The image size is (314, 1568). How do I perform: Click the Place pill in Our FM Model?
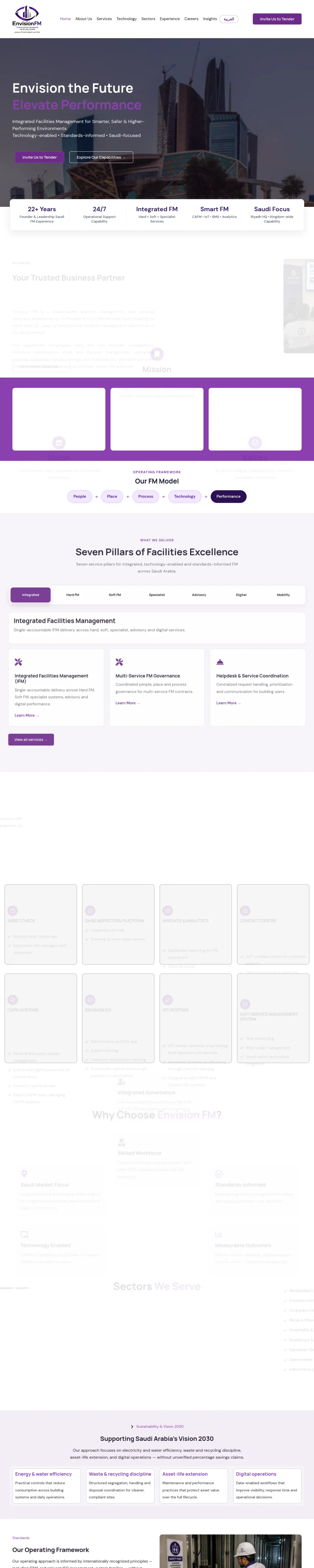112,496
